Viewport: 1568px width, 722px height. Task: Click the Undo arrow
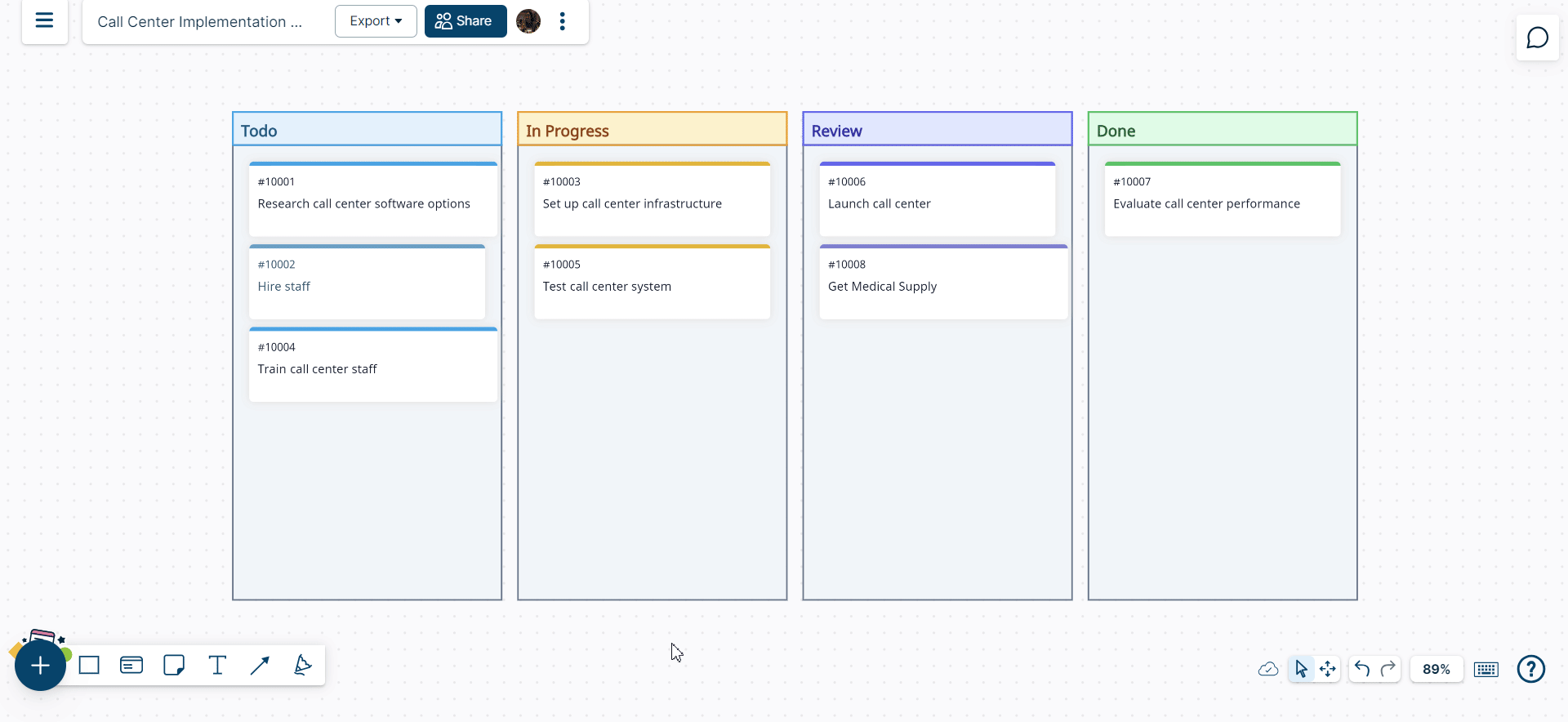coord(1361,670)
